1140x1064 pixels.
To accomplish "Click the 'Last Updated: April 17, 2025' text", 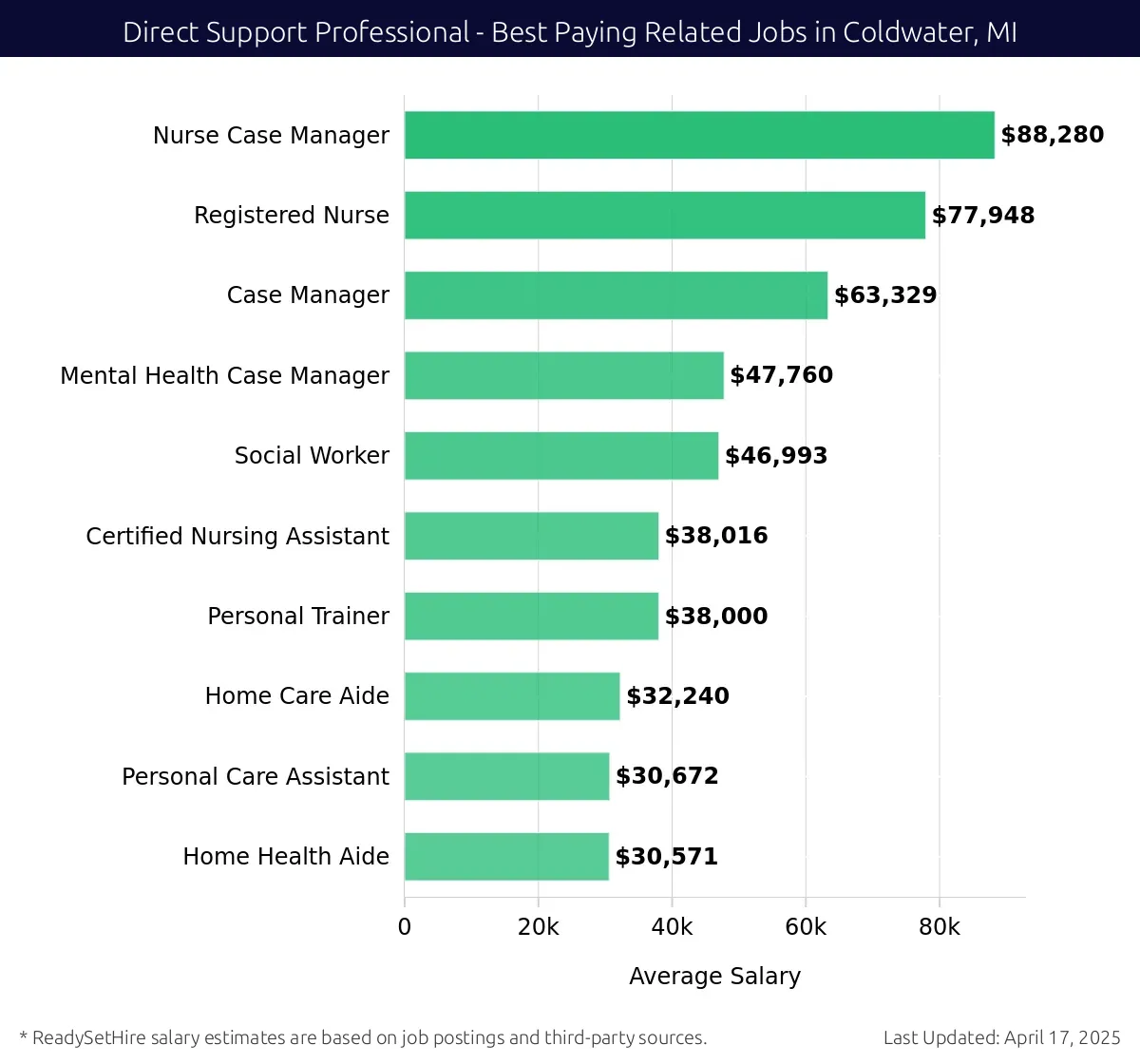I will tap(1002, 1037).
